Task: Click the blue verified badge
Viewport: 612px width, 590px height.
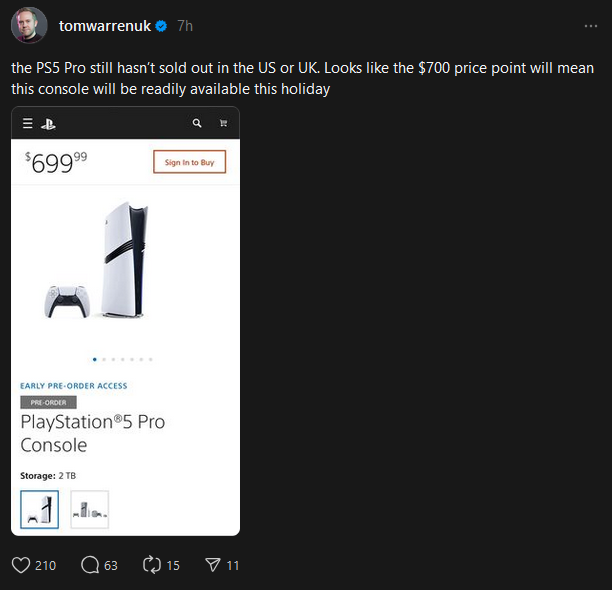Action: [x=160, y=25]
